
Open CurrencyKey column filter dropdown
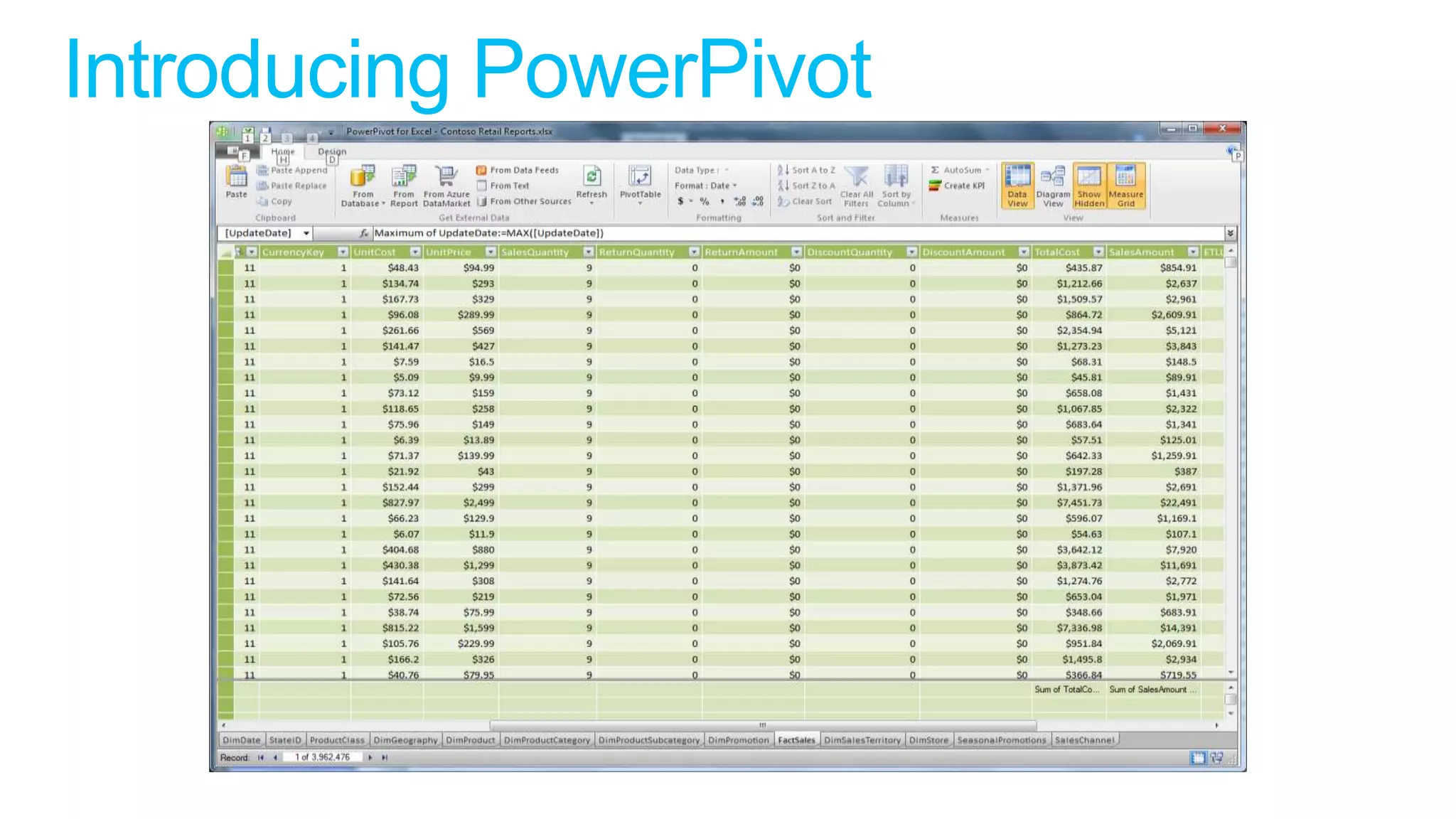tap(343, 252)
